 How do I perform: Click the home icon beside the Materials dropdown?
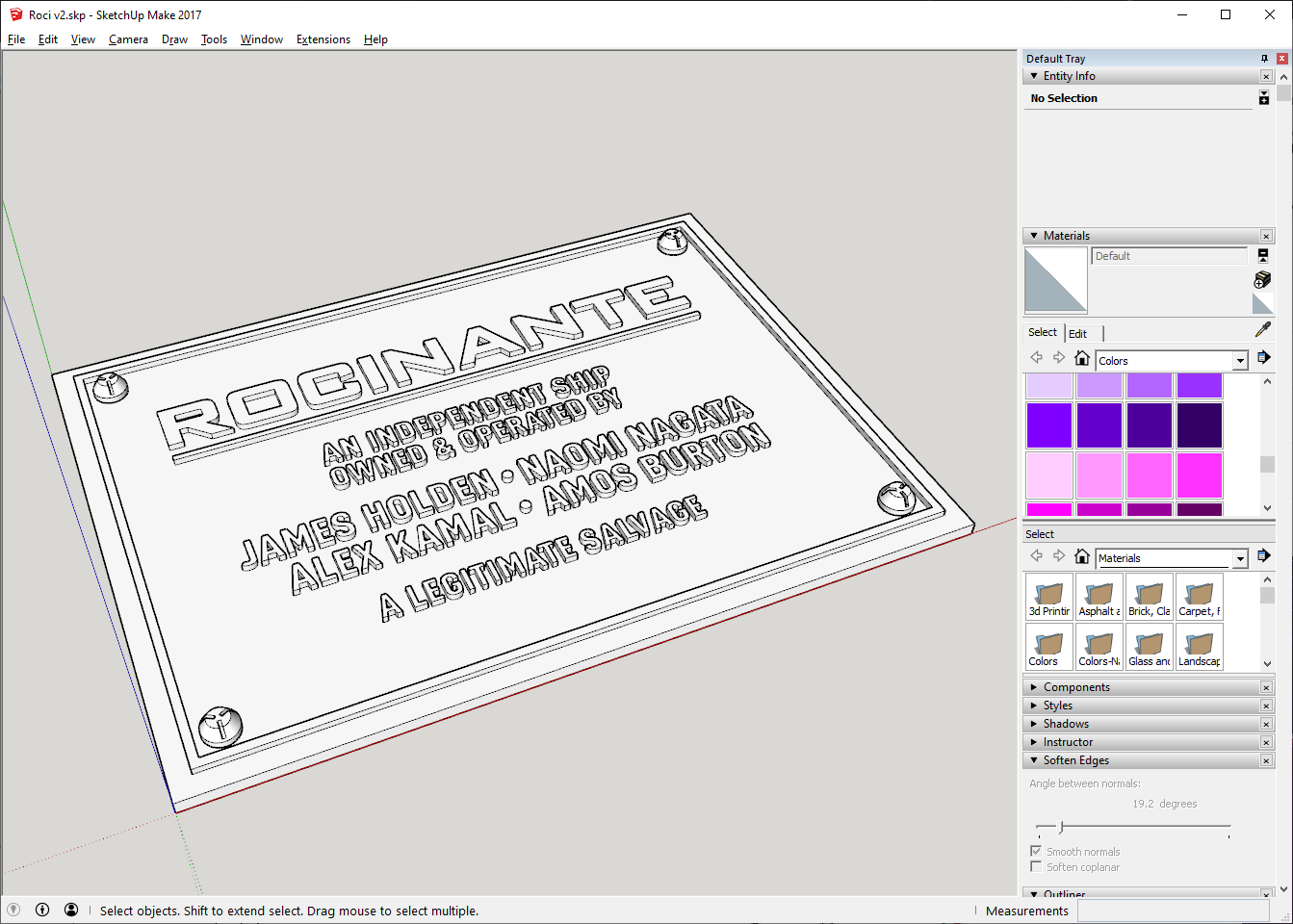1082,556
